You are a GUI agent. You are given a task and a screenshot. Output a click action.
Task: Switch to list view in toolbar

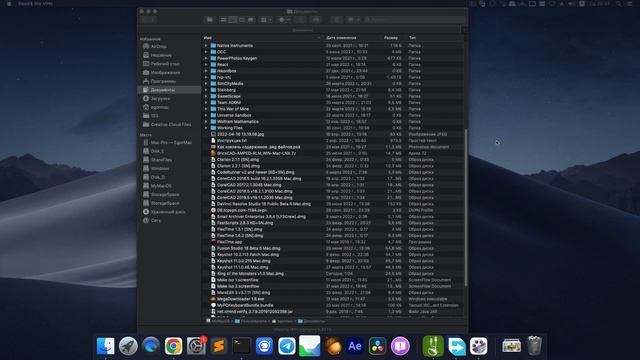point(232,20)
